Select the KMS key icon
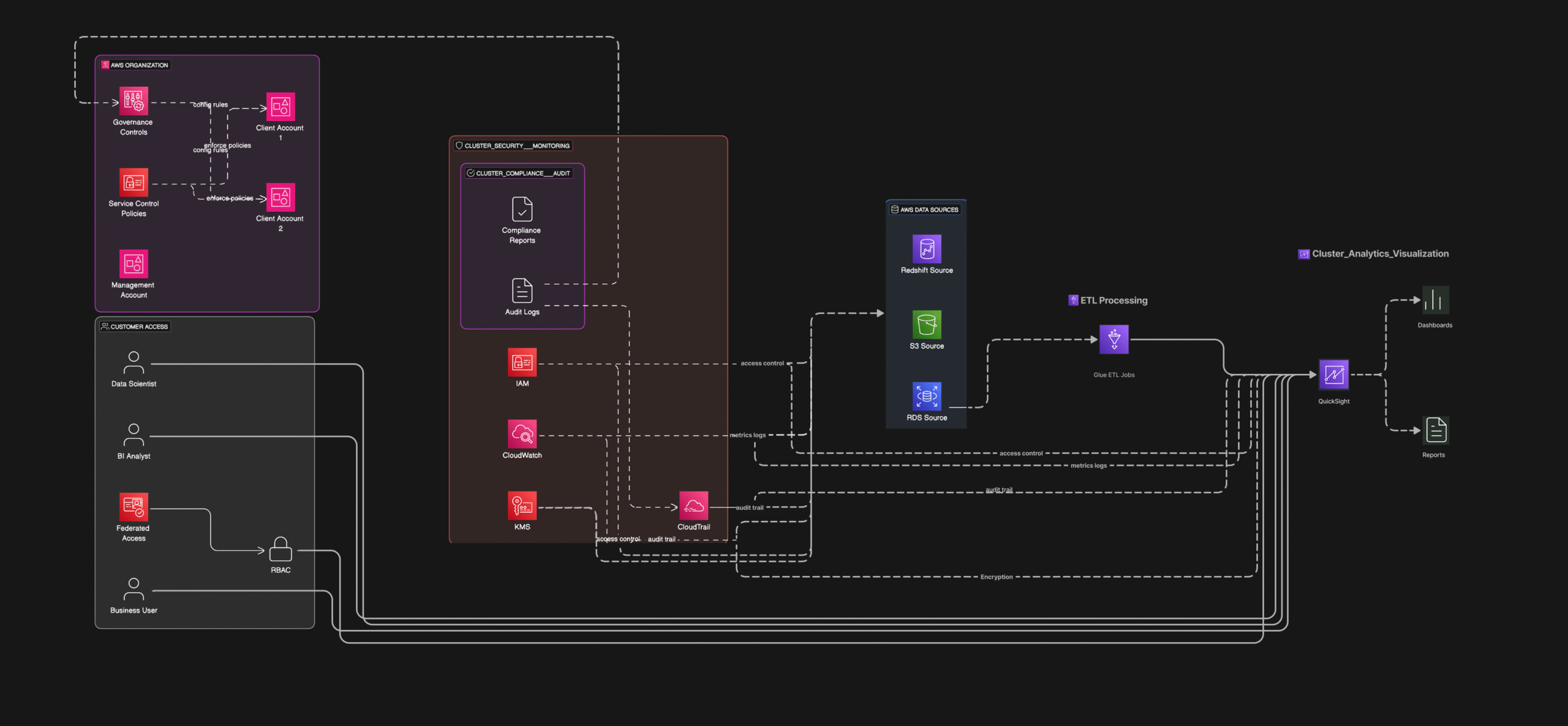Image resolution: width=1568 pixels, height=726 pixels. [x=522, y=506]
